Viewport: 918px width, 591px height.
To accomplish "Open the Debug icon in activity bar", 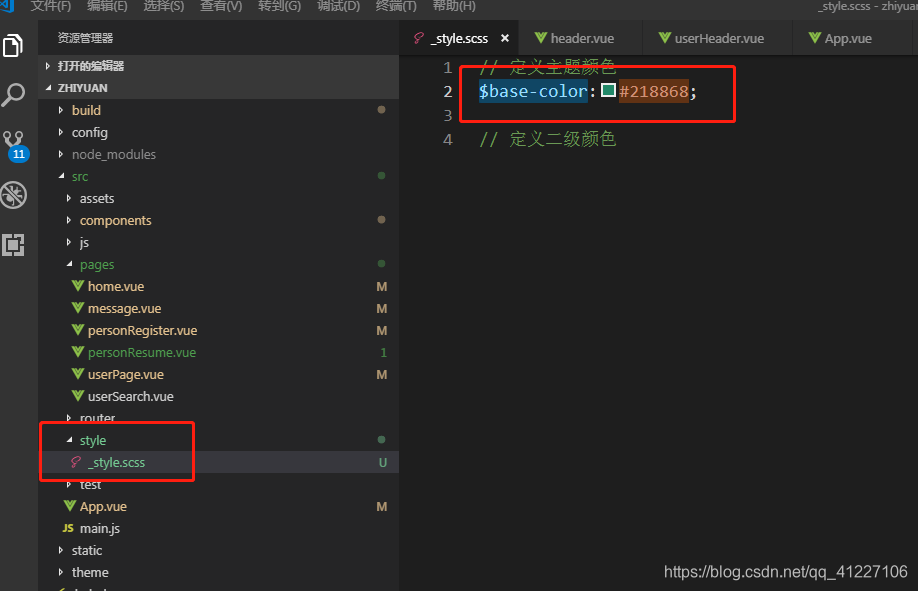I will (x=13, y=195).
